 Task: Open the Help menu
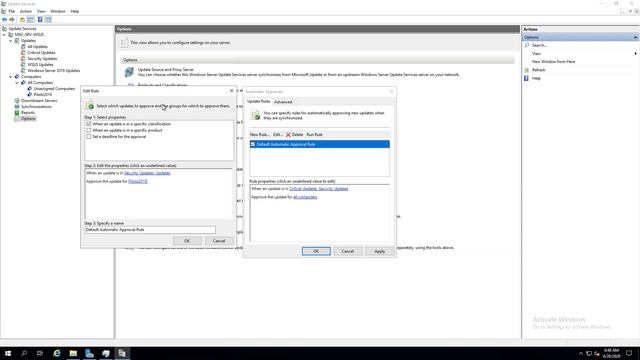point(75,11)
